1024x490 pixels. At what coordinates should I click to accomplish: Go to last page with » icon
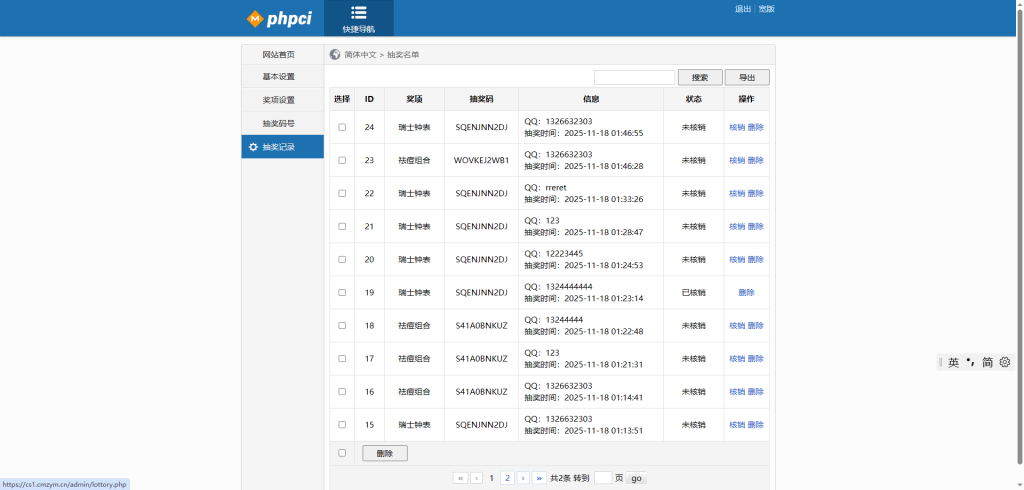click(x=539, y=478)
